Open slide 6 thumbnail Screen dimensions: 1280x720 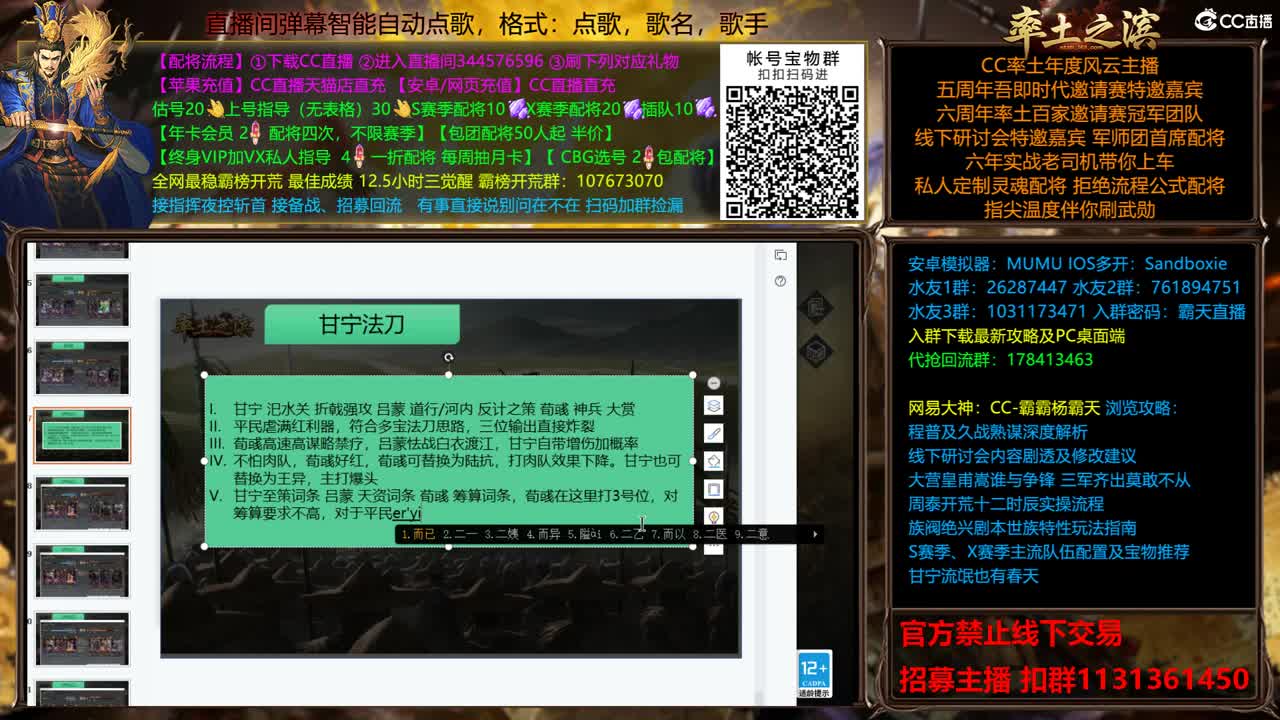click(x=82, y=368)
